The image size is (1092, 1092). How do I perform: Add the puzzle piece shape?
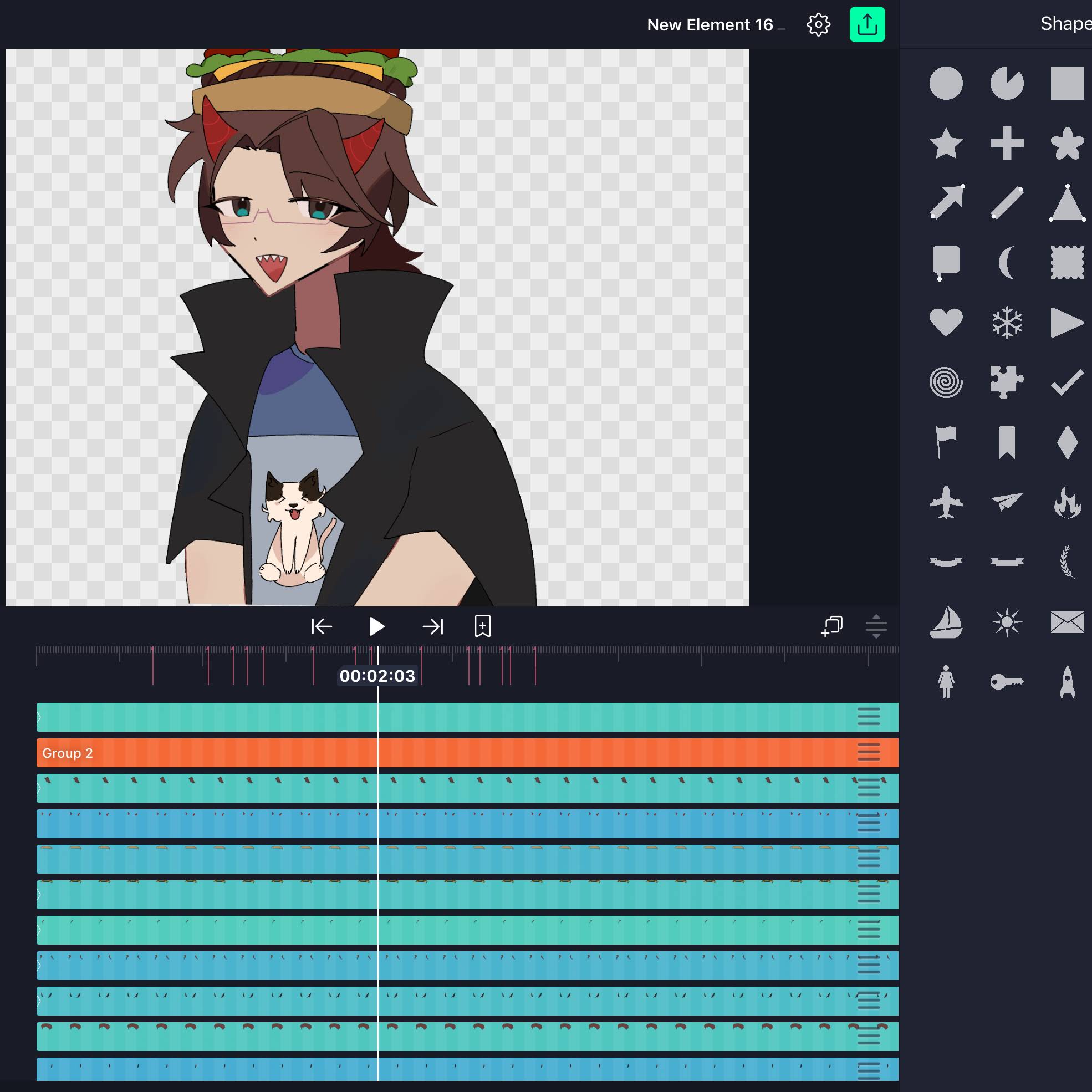click(x=1007, y=382)
